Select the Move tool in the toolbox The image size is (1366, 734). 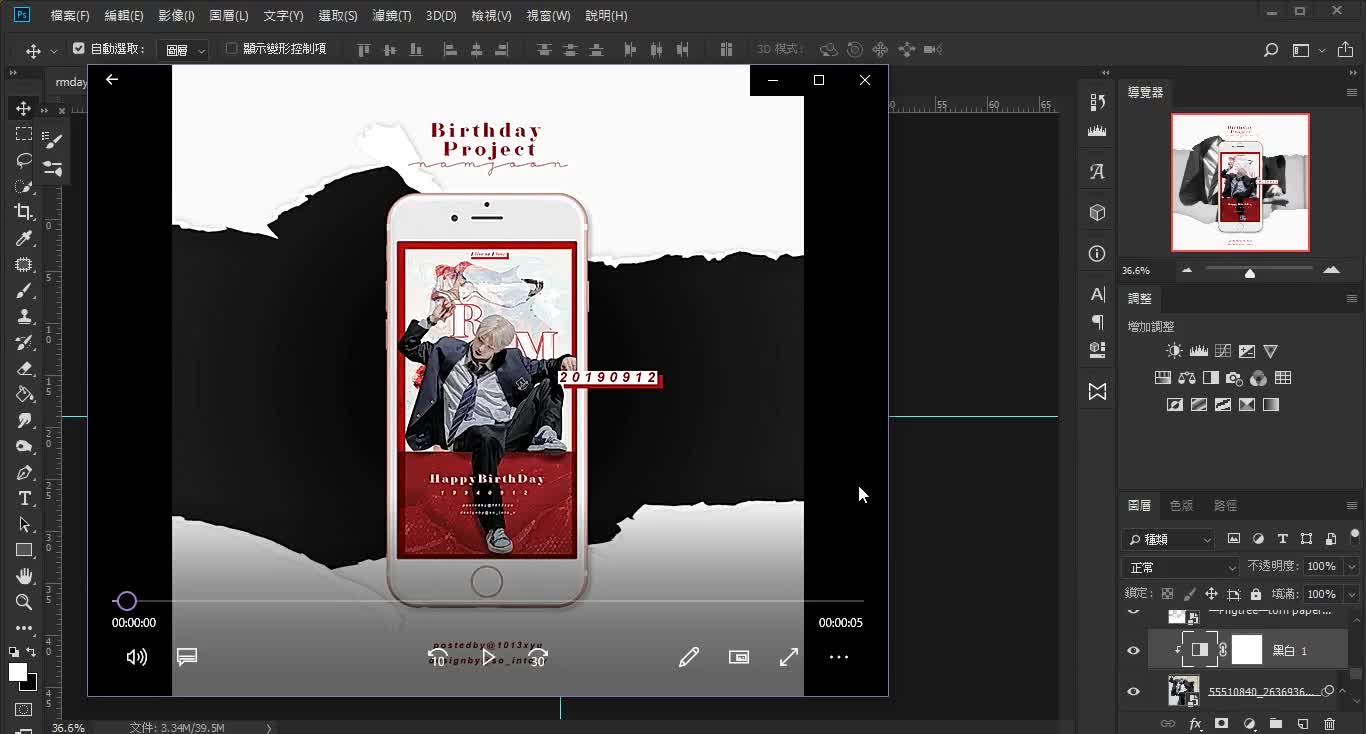point(24,108)
